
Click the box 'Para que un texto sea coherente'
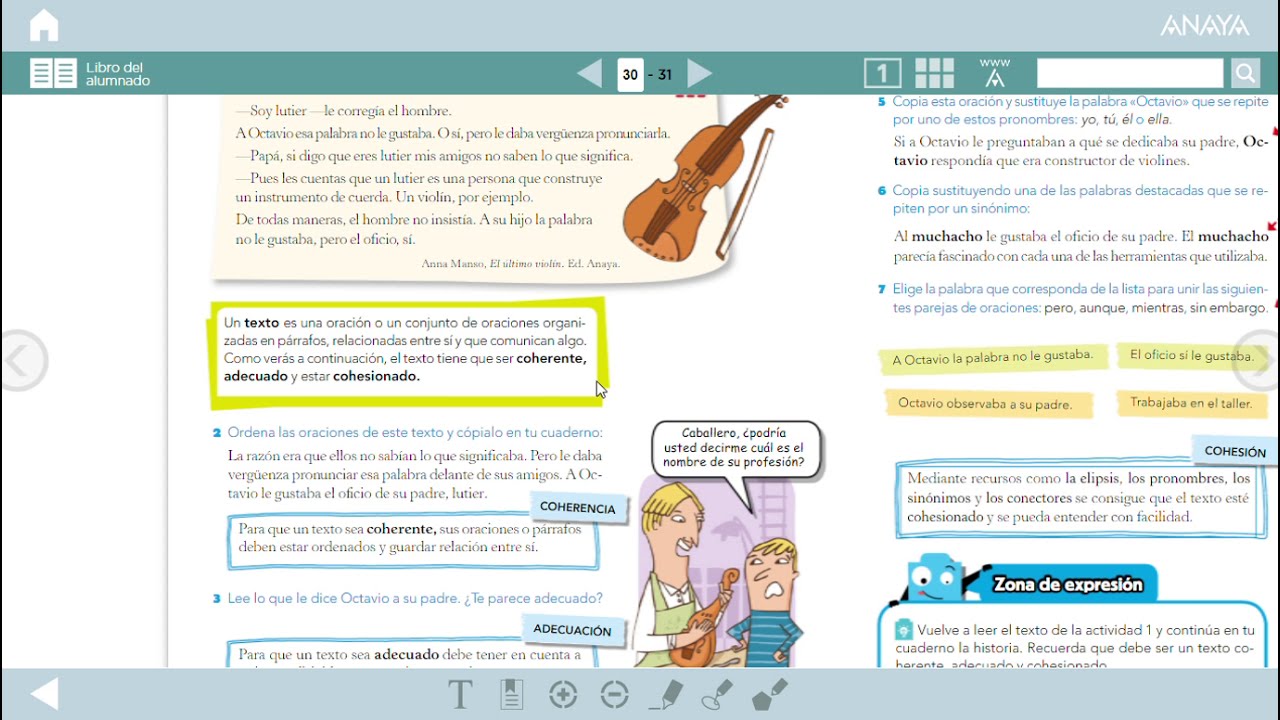tap(412, 540)
